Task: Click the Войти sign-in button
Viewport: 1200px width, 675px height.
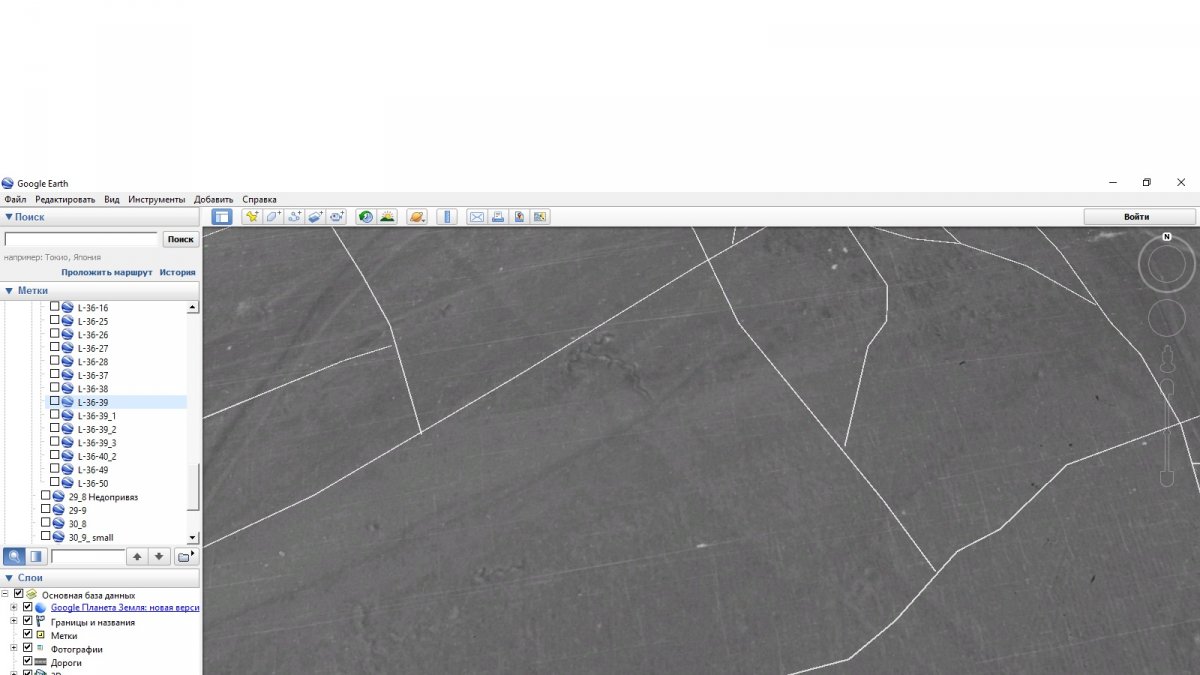Action: (x=1139, y=216)
